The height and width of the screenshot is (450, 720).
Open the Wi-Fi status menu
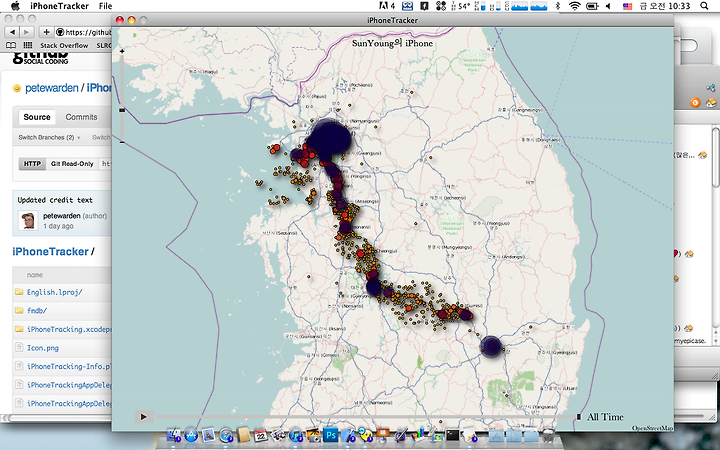(x=574, y=6)
